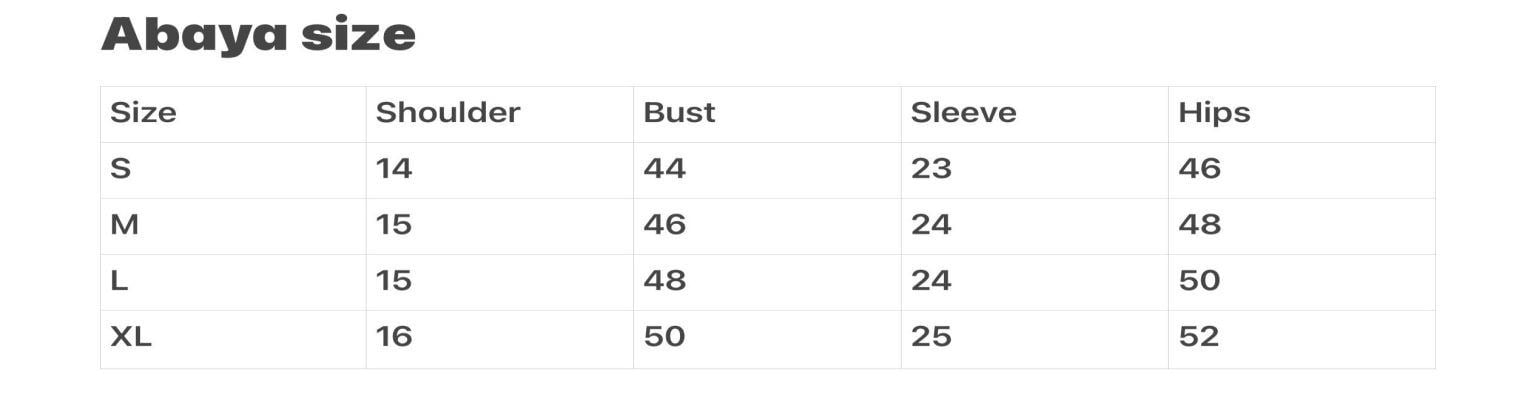Click bust value 46 in M row

[664, 225]
